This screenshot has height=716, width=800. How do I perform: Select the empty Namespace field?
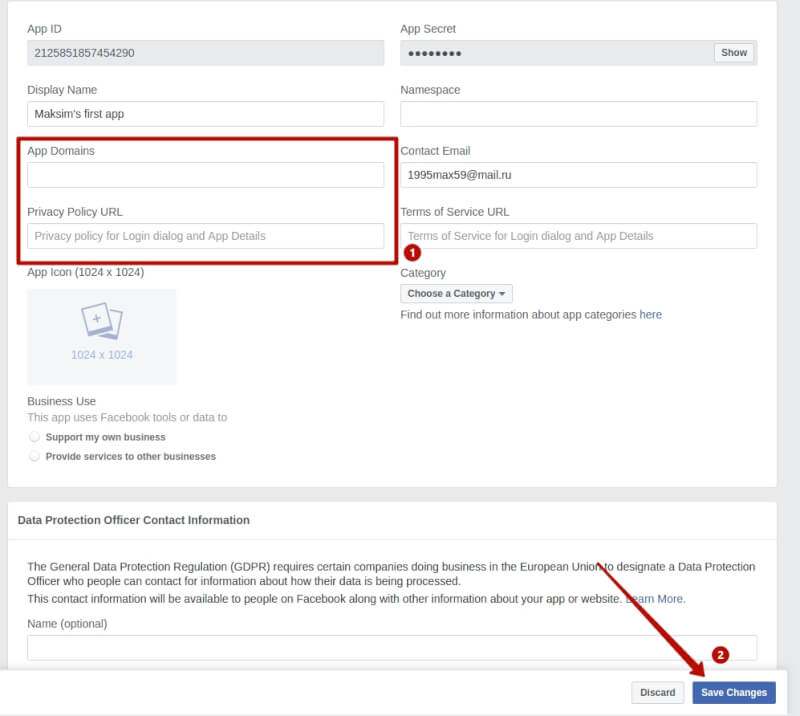578,113
